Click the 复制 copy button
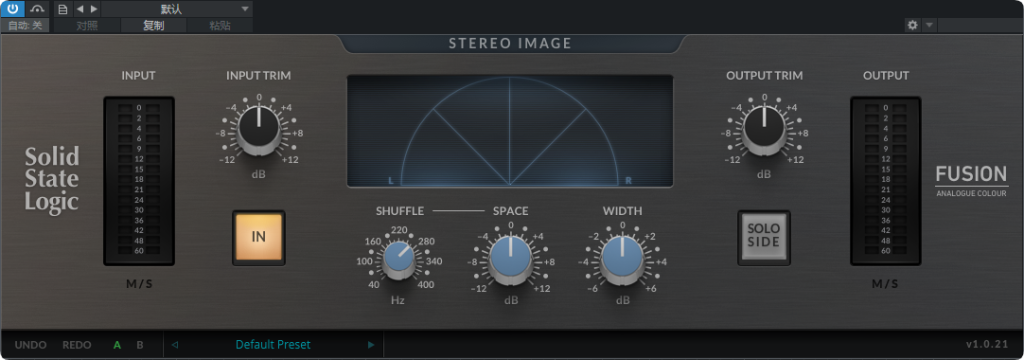Image resolution: width=1024 pixels, height=360 pixels. pyautogui.click(x=153, y=26)
